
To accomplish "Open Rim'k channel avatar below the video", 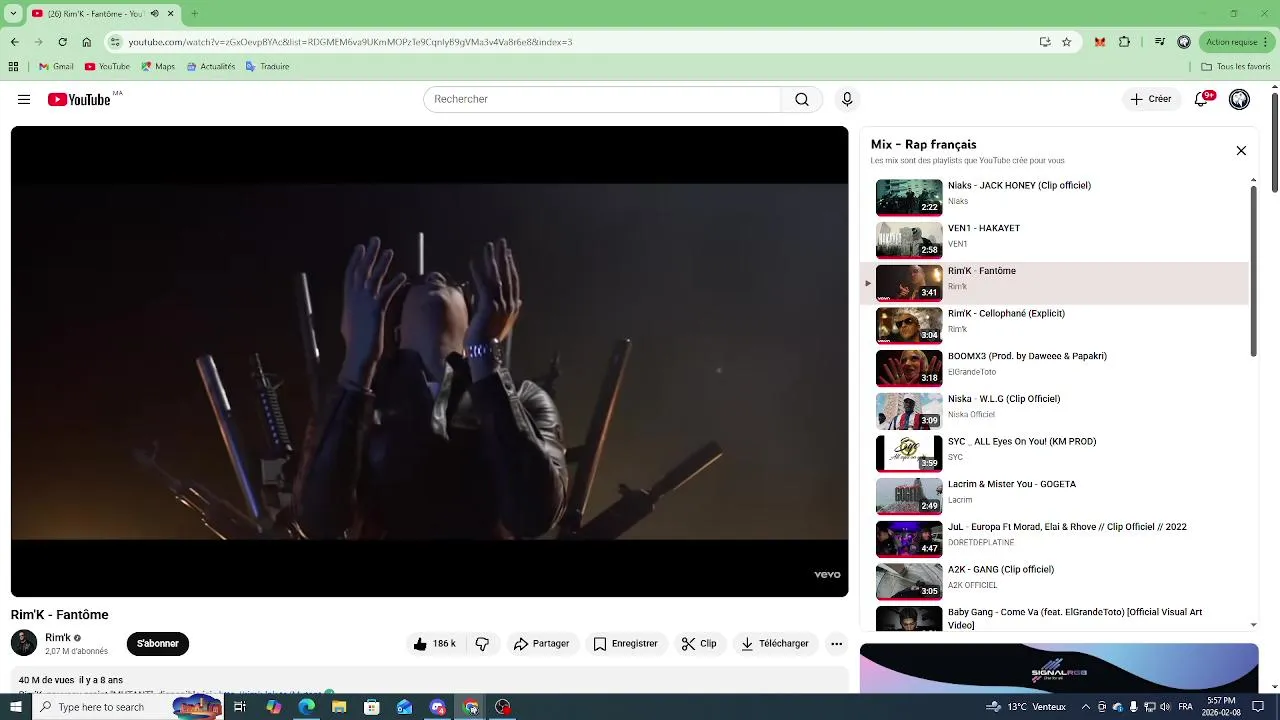I will (x=24, y=643).
